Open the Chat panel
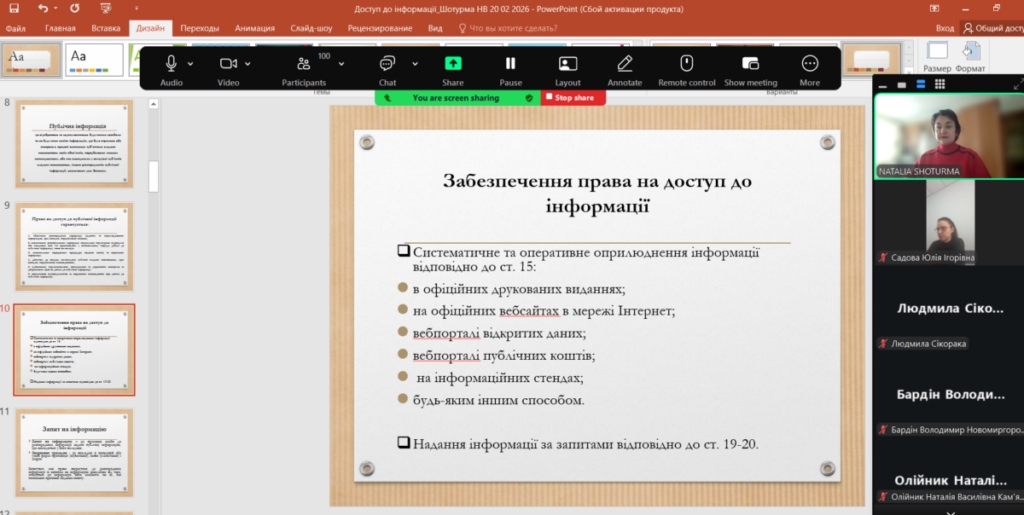This screenshot has width=1024, height=515. coord(387,64)
